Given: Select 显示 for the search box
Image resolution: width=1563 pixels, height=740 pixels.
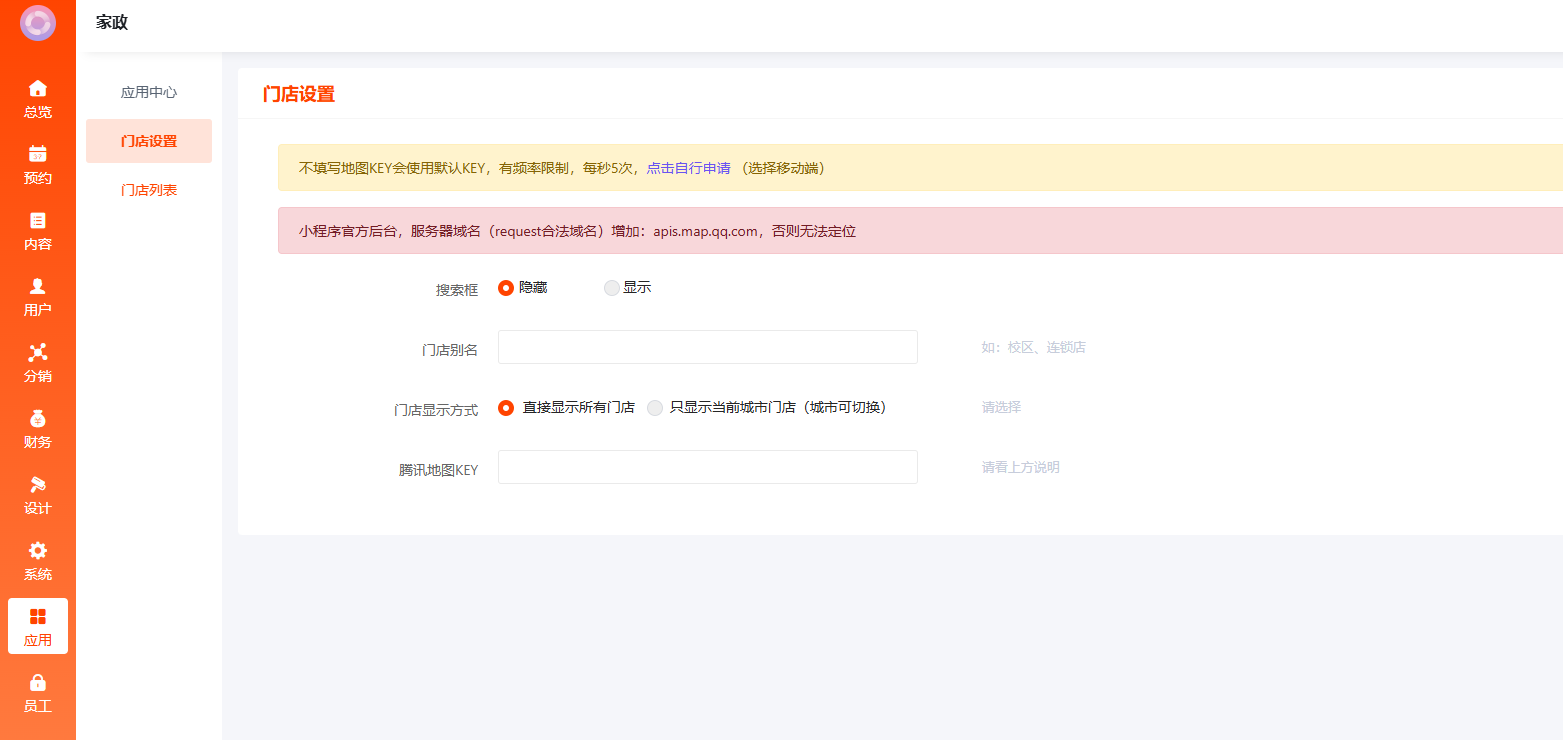Looking at the screenshot, I should (612, 288).
